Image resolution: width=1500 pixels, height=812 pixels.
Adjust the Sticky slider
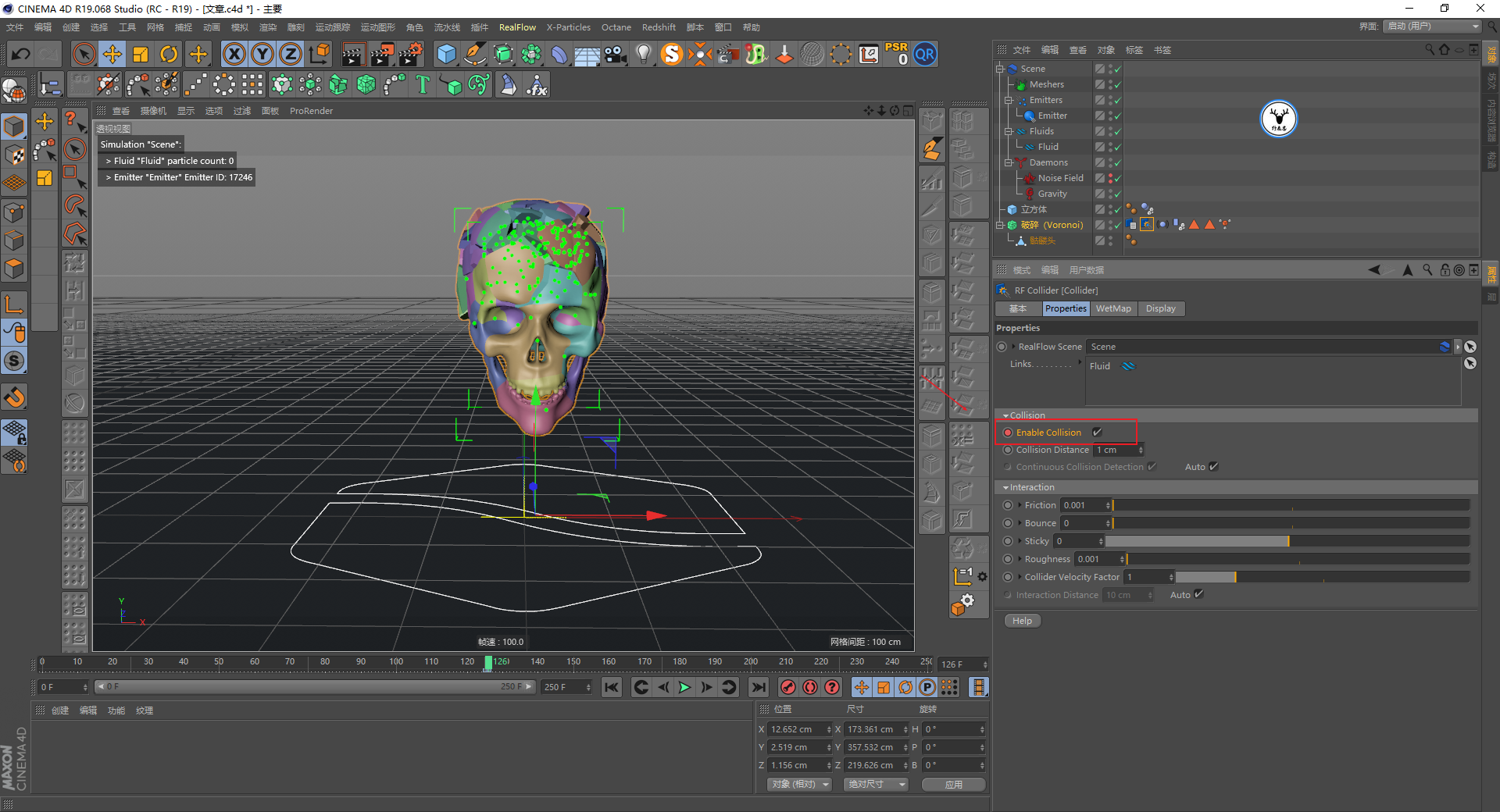point(1287,541)
